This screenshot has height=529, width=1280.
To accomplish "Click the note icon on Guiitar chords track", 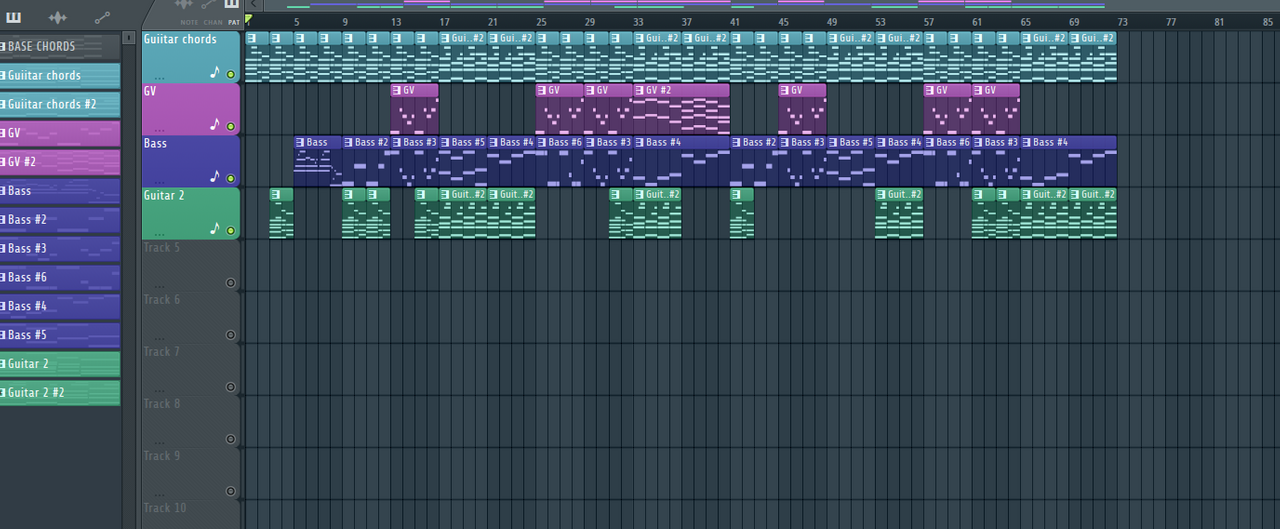I will (x=214, y=72).
